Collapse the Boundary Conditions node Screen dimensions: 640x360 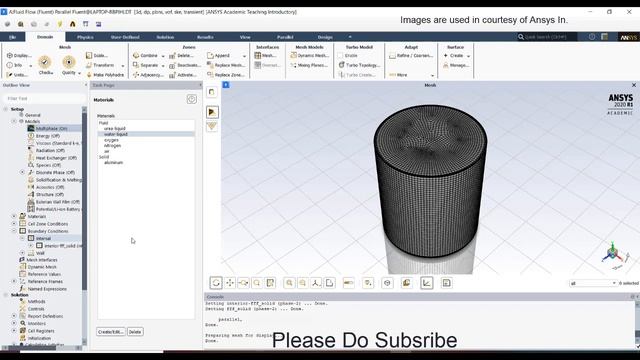click(x=14, y=231)
